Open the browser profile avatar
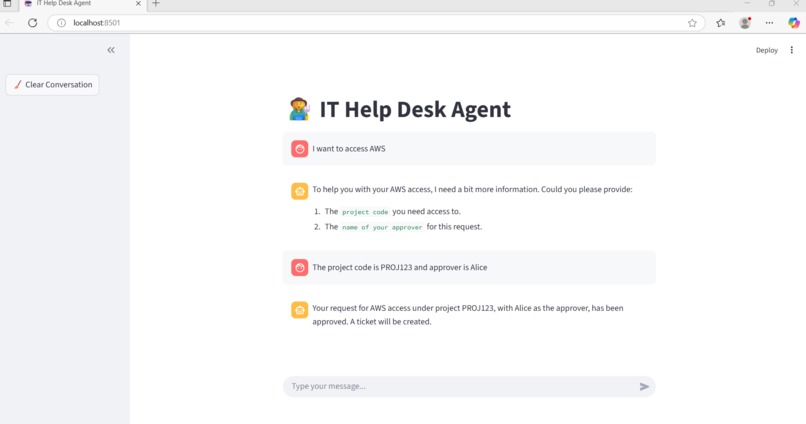806x424 pixels. pos(745,23)
